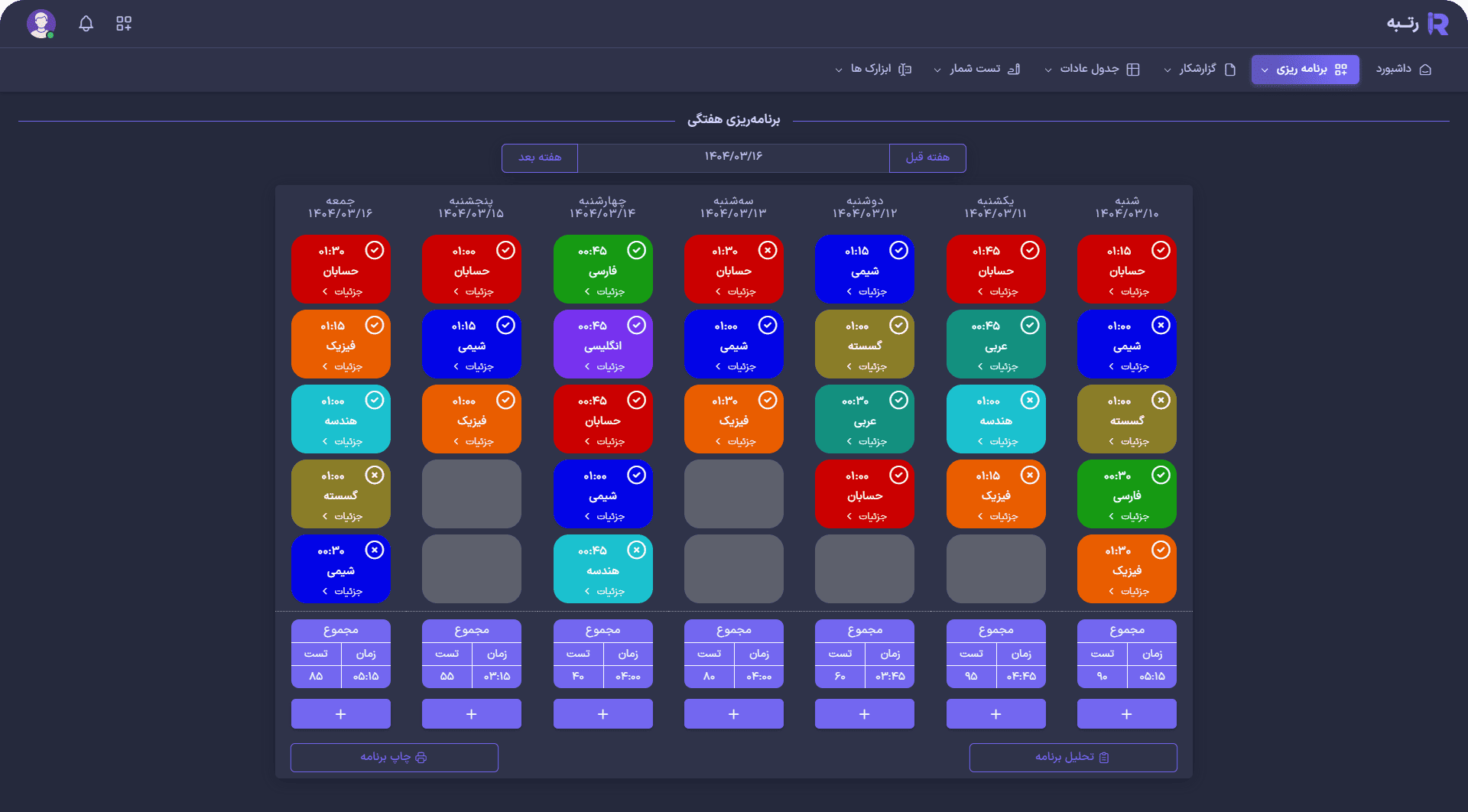
Task: Add a session with شنبه plus button
Action: click(x=1127, y=713)
